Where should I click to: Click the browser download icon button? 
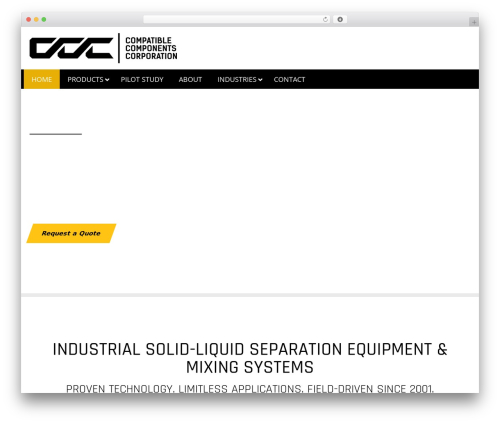pos(340,19)
